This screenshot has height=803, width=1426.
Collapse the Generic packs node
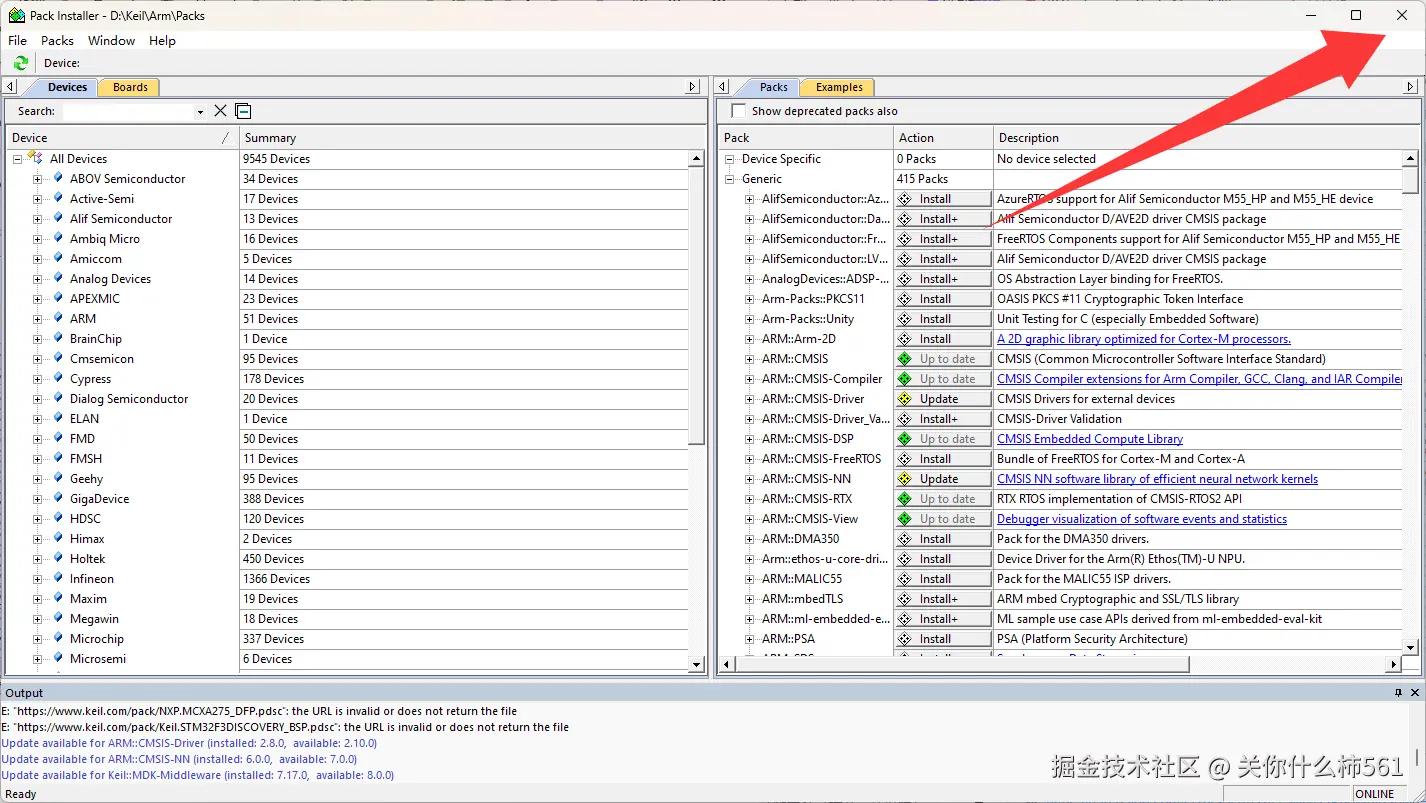point(729,179)
